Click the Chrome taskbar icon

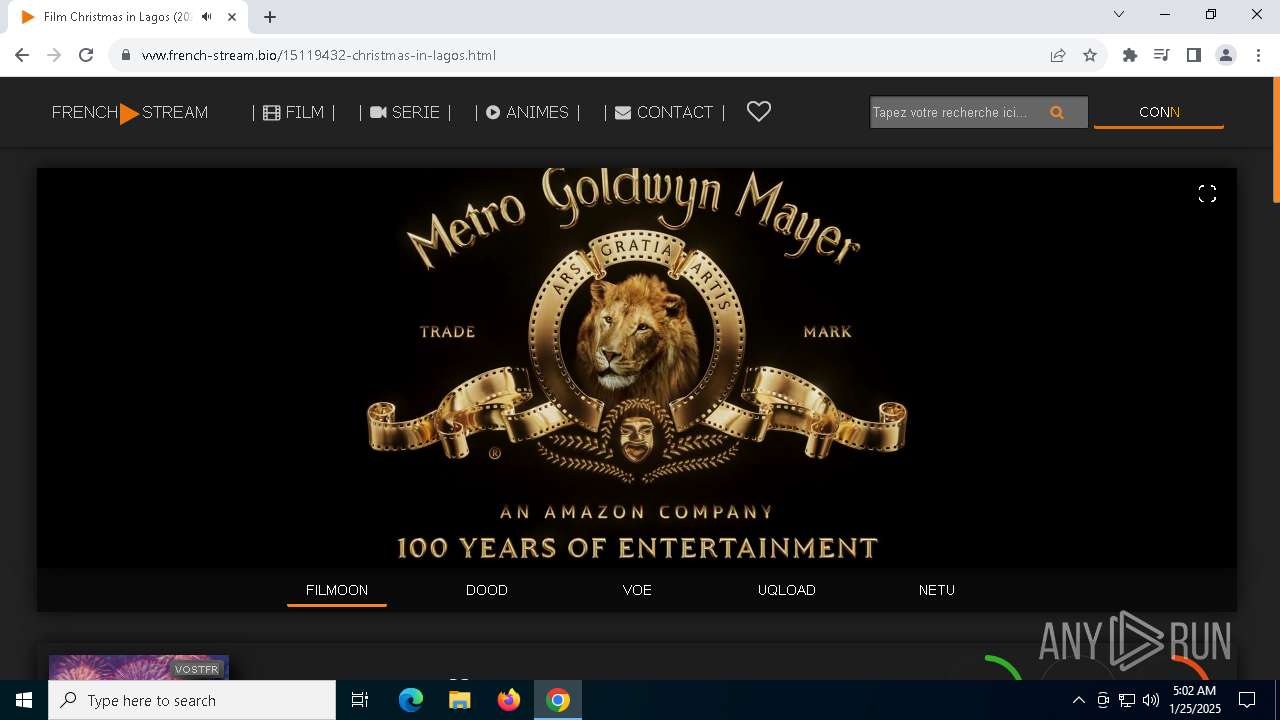point(558,700)
